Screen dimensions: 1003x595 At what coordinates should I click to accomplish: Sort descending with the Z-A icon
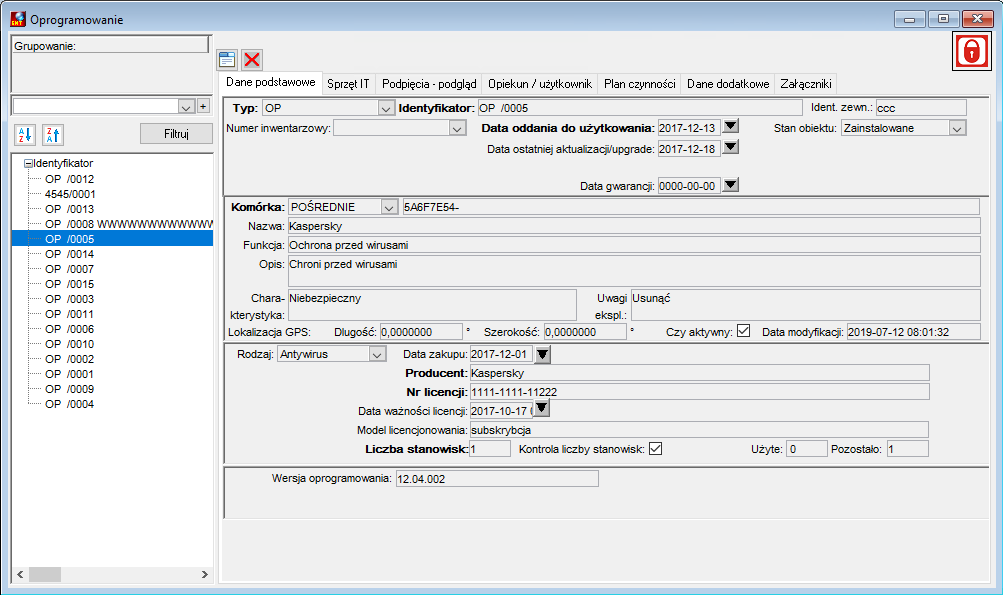click(52, 134)
